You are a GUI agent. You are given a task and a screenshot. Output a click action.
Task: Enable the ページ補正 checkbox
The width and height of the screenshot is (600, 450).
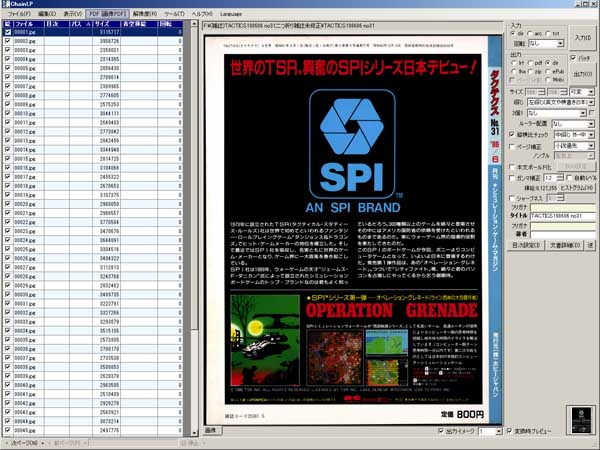(512, 147)
